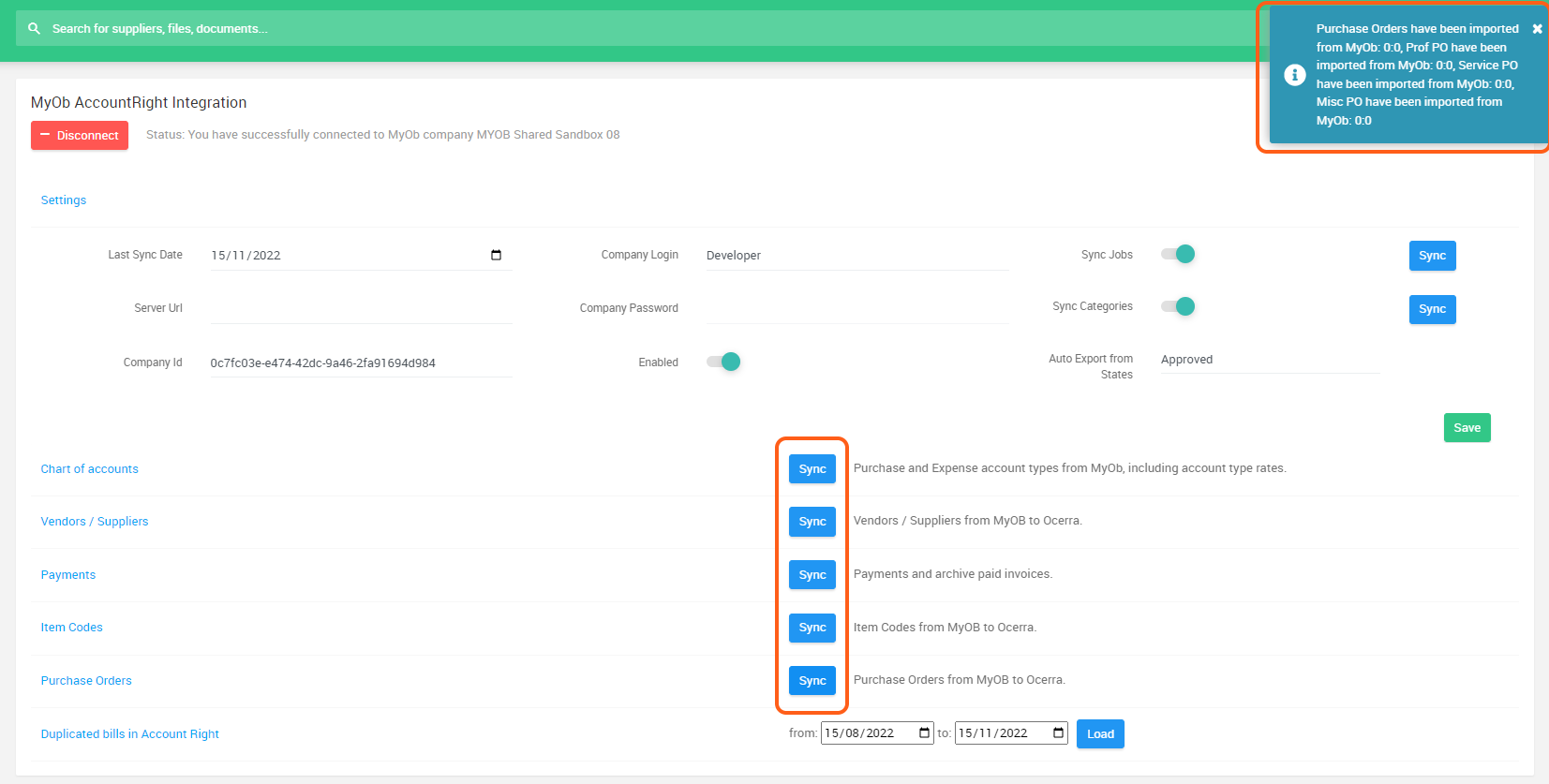Open Duplicated bills in Account Right link
Viewport: 1549px width, 784px height.
[130, 734]
